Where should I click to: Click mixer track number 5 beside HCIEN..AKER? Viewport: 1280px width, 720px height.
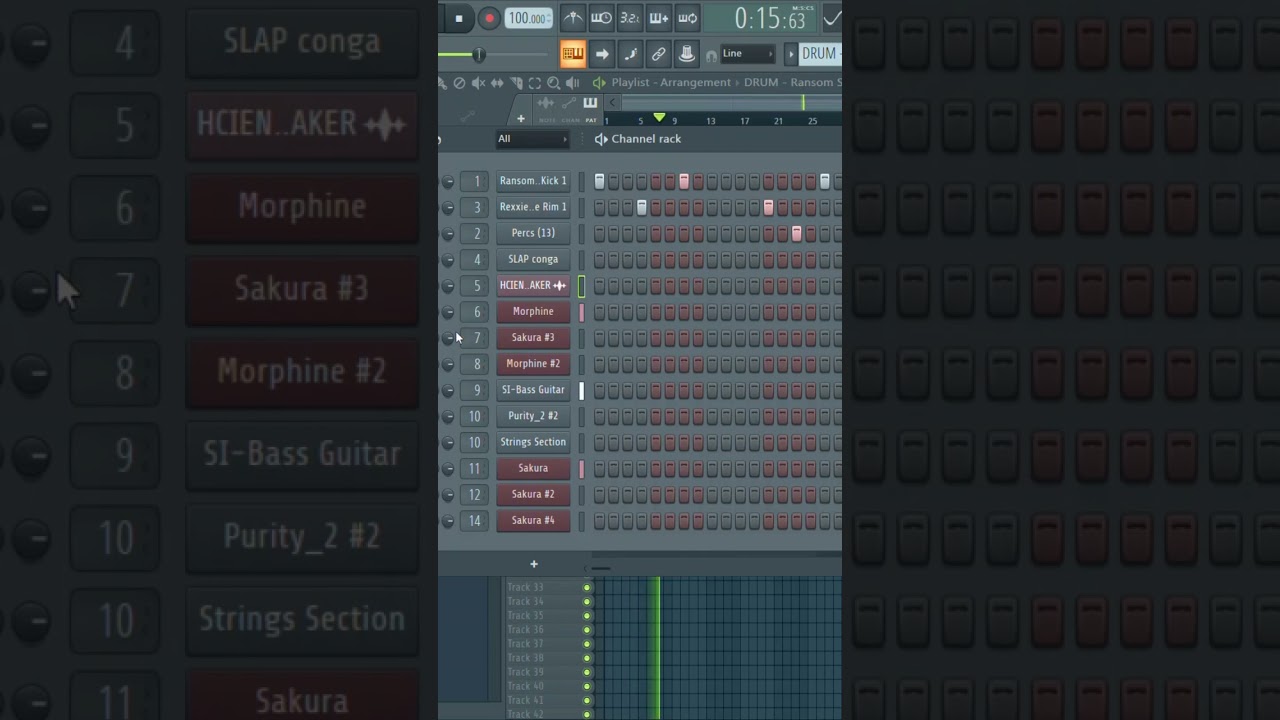coord(477,286)
